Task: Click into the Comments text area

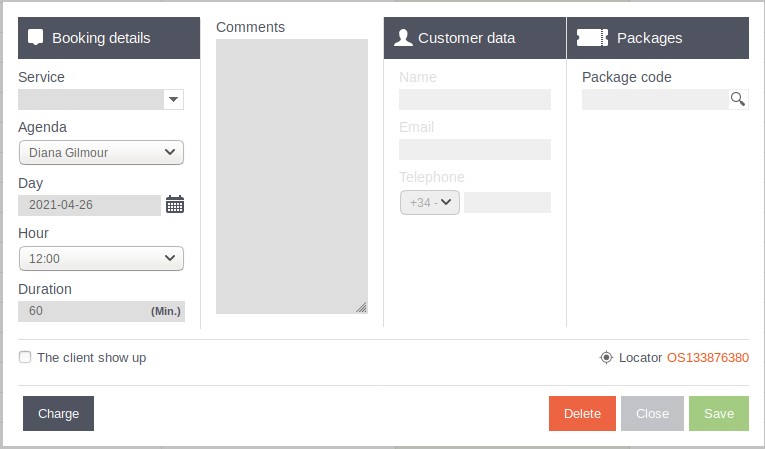Action: click(x=292, y=176)
